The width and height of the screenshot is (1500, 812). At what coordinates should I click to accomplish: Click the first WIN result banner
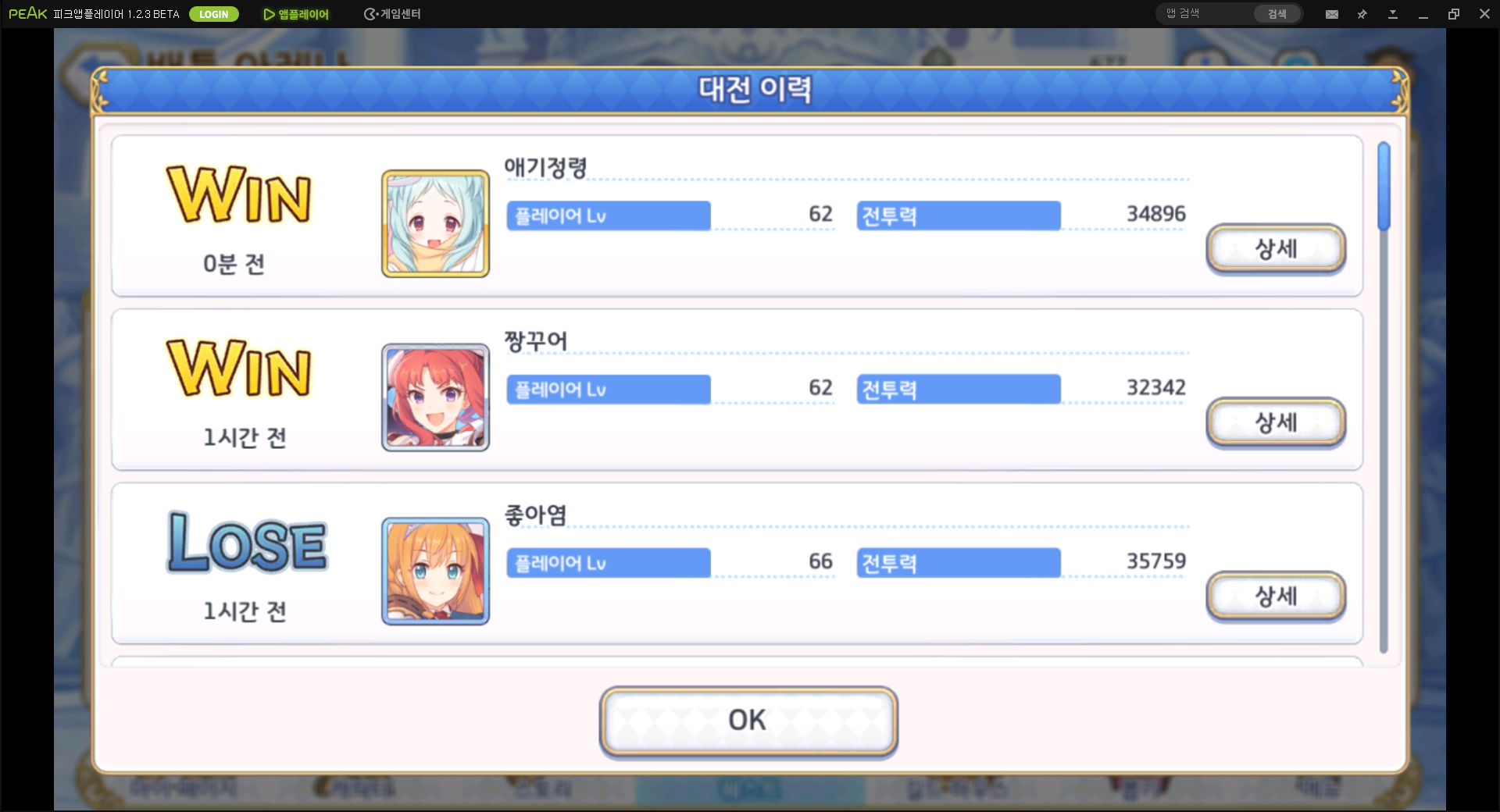pyautogui.click(x=238, y=194)
